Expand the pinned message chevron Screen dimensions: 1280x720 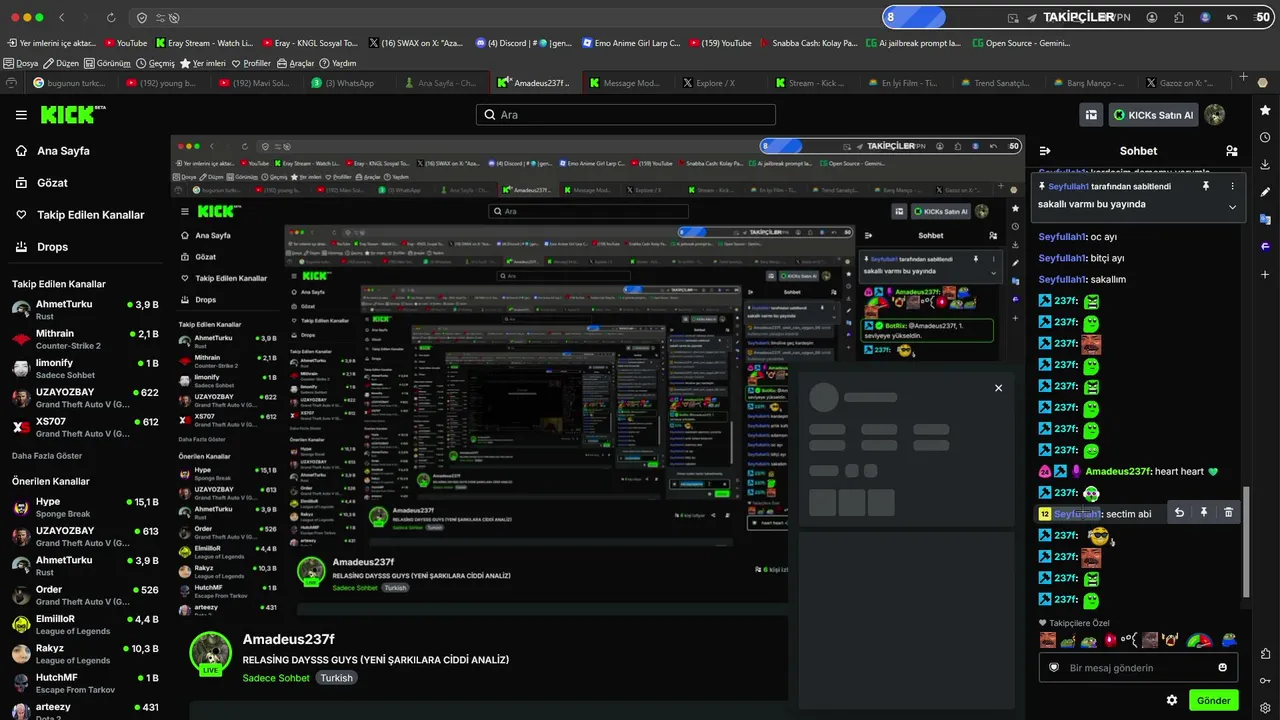coord(1232,207)
